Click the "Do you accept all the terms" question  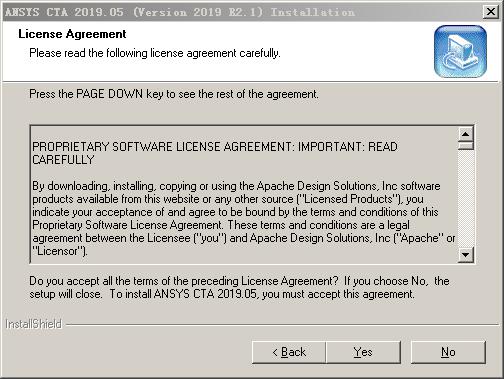click(x=239, y=281)
